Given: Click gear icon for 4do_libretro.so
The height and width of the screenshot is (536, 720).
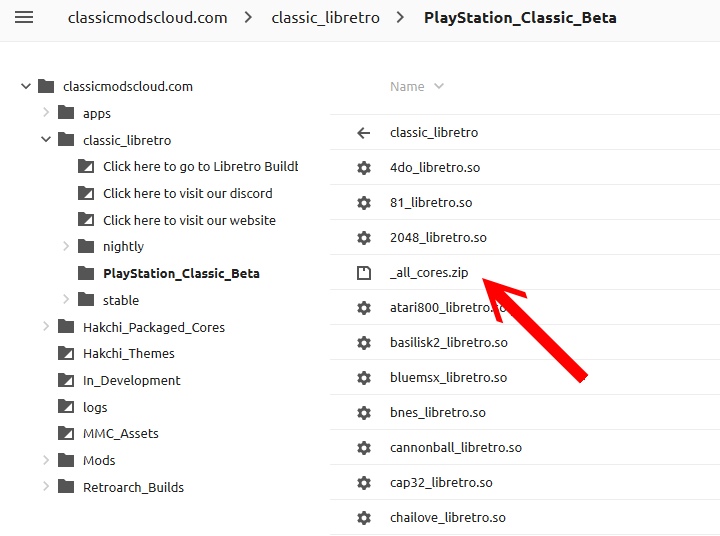Looking at the screenshot, I should point(364,168).
